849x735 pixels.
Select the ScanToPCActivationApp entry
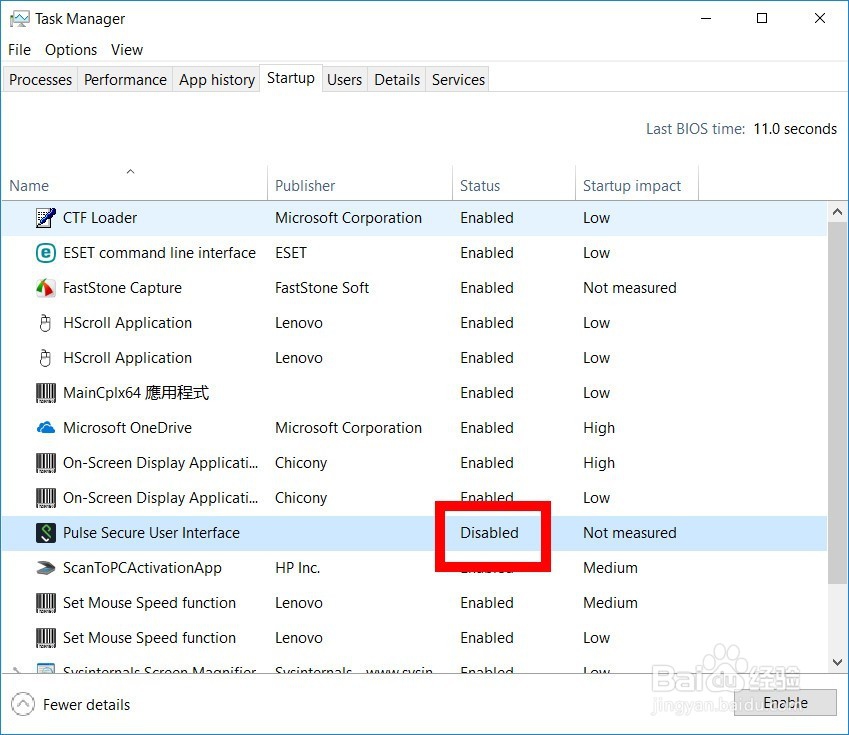click(142, 568)
